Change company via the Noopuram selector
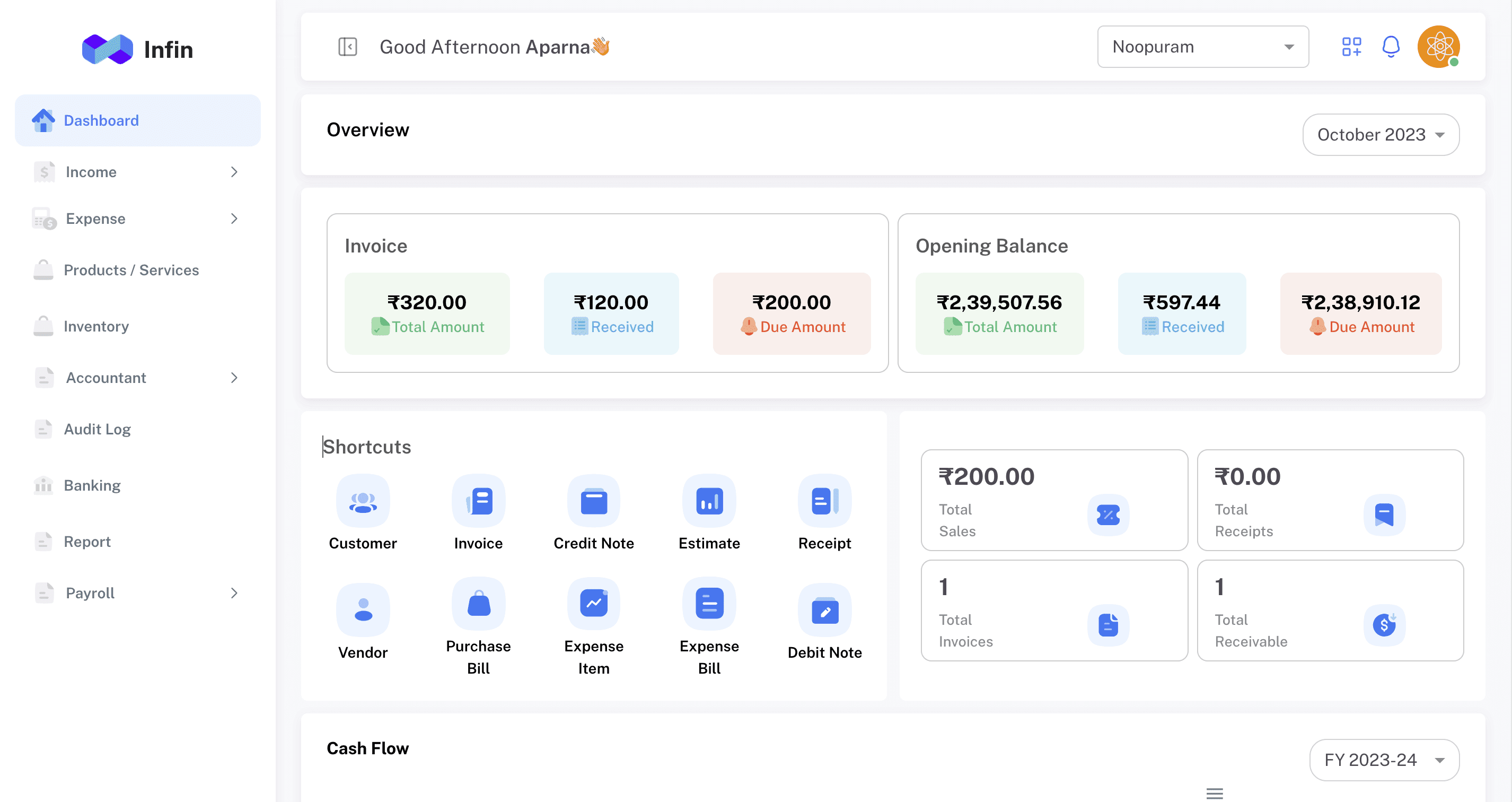1512x802 pixels. tap(1203, 46)
